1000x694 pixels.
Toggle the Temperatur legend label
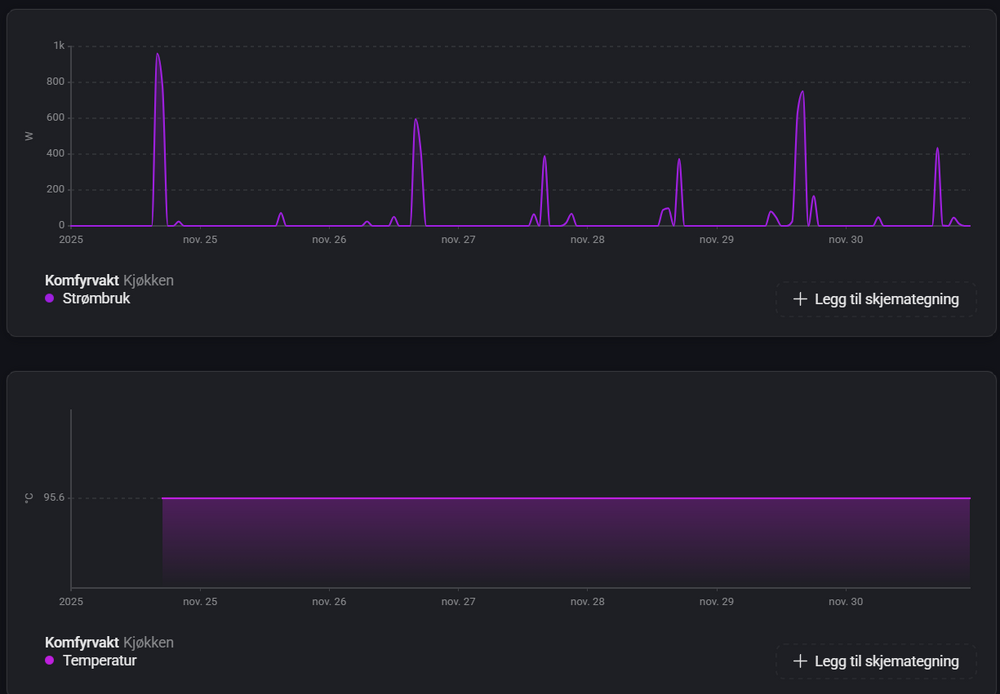pyautogui.click(x=99, y=660)
